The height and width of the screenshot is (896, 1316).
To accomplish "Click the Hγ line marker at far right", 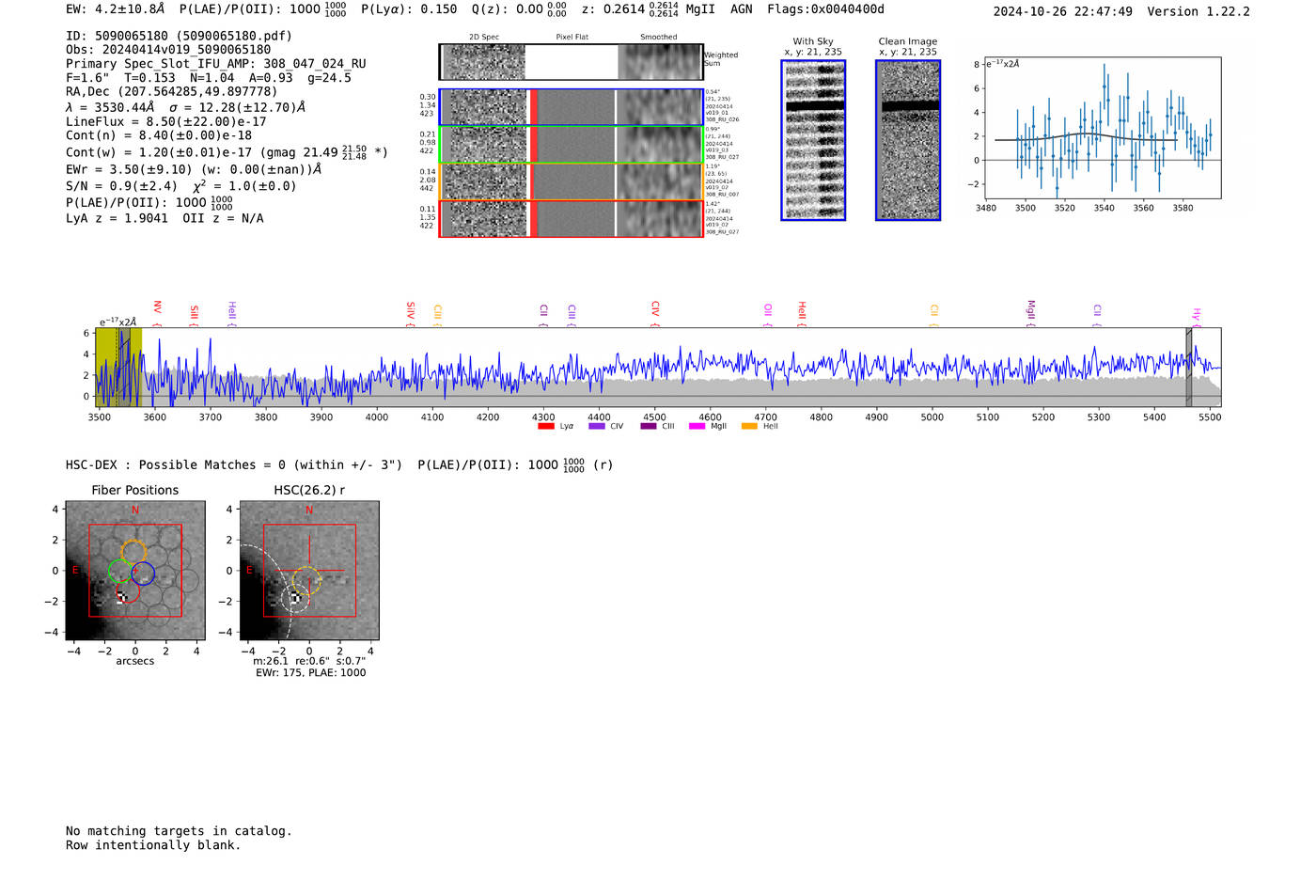I will tap(1197, 315).
